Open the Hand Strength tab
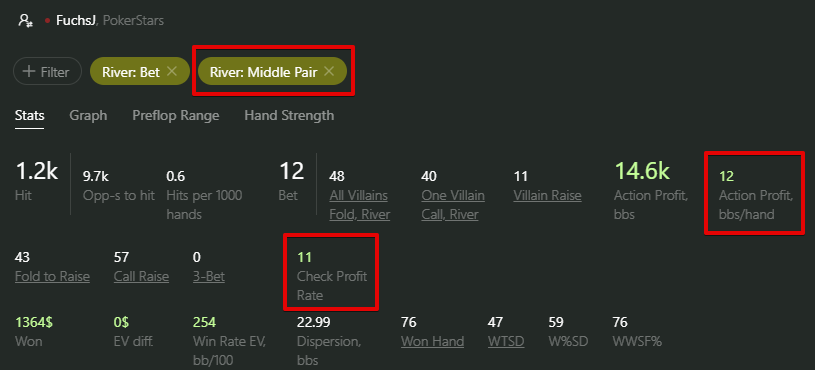The height and width of the screenshot is (370, 815). 289,115
